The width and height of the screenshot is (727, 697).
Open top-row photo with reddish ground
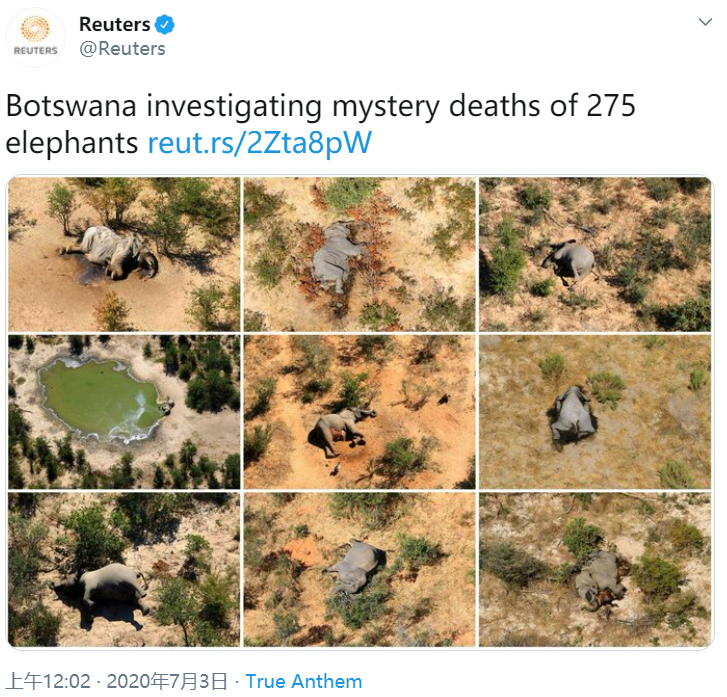359,254
